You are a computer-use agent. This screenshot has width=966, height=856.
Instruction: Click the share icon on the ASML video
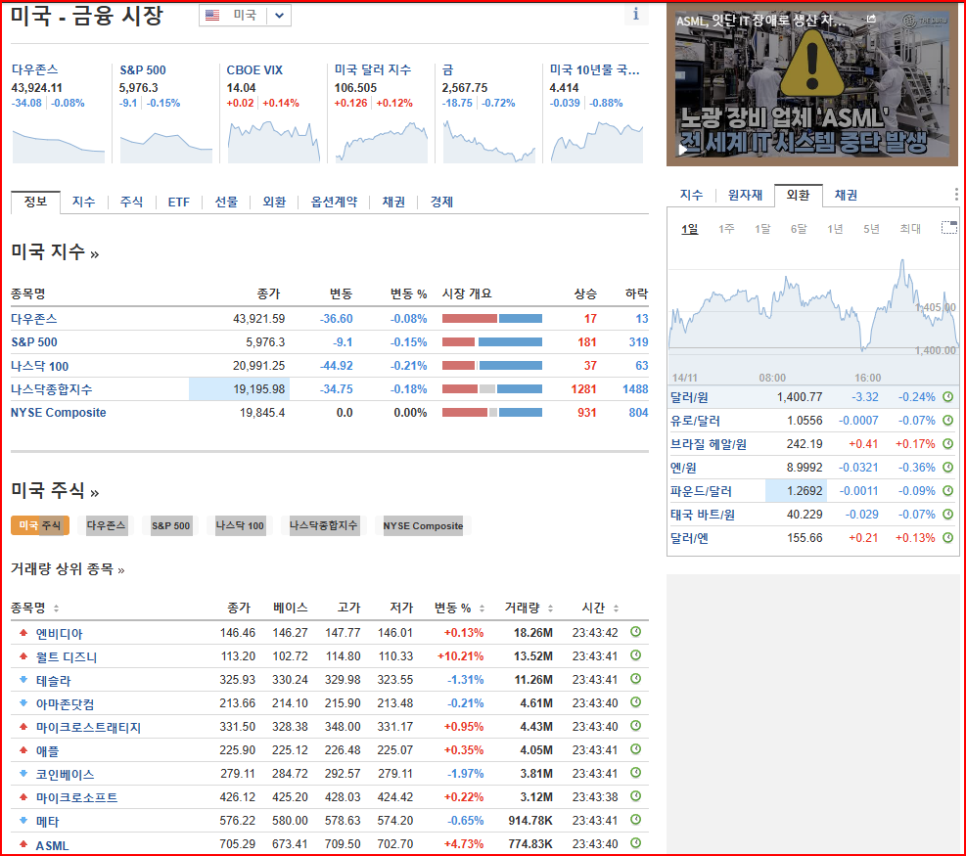[x=871, y=20]
